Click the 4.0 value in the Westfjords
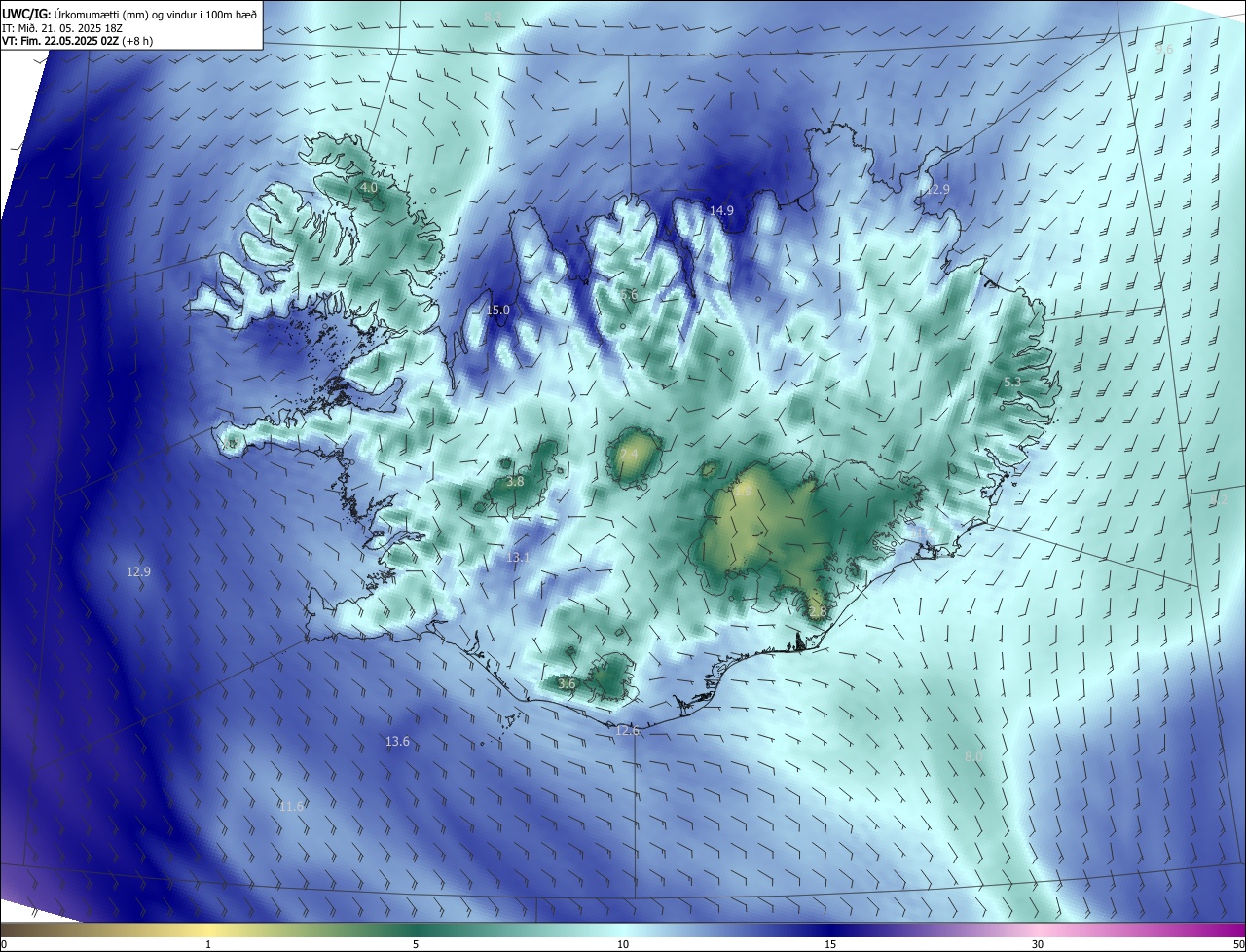The height and width of the screenshot is (952, 1246). tap(368, 187)
